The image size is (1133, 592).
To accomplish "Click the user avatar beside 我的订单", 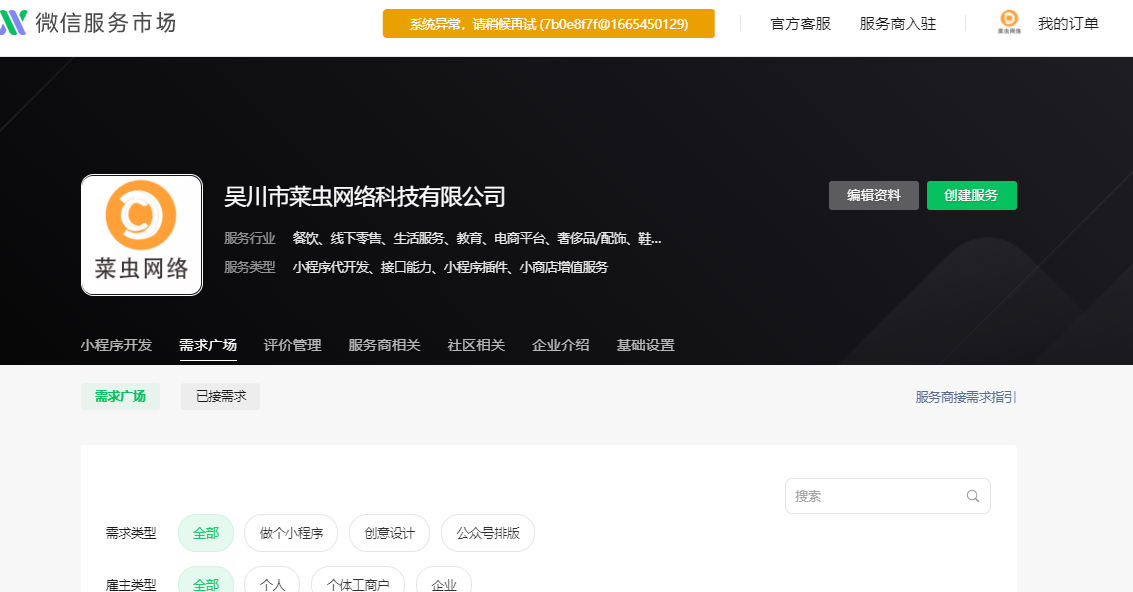I will pyautogui.click(x=1008, y=20).
